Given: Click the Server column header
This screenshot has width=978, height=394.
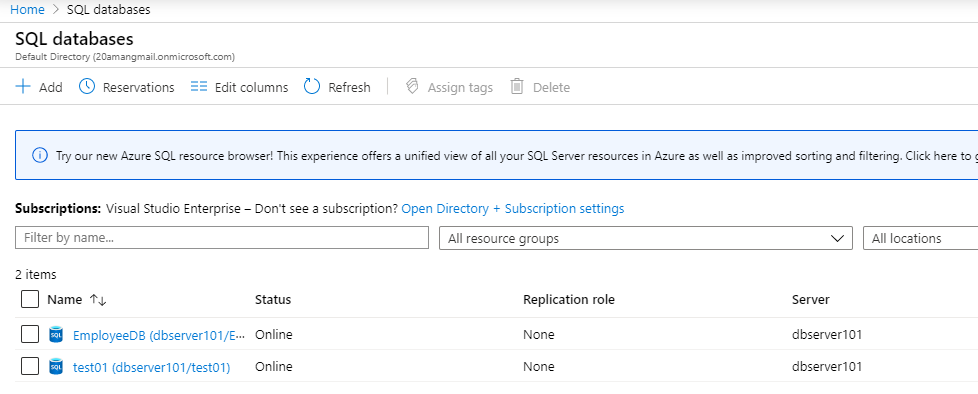Looking at the screenshot, I should tap(811, 300).
